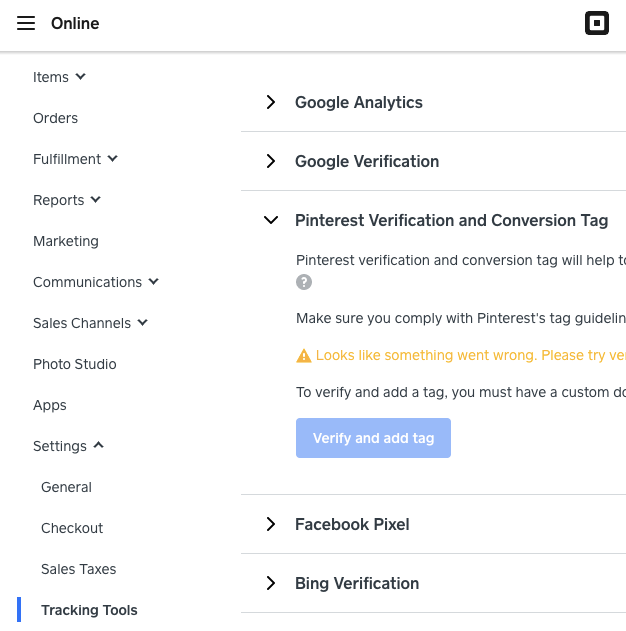626x631 pixels.
Task: Click the Communications label in the sidebar
Action: 87,283
